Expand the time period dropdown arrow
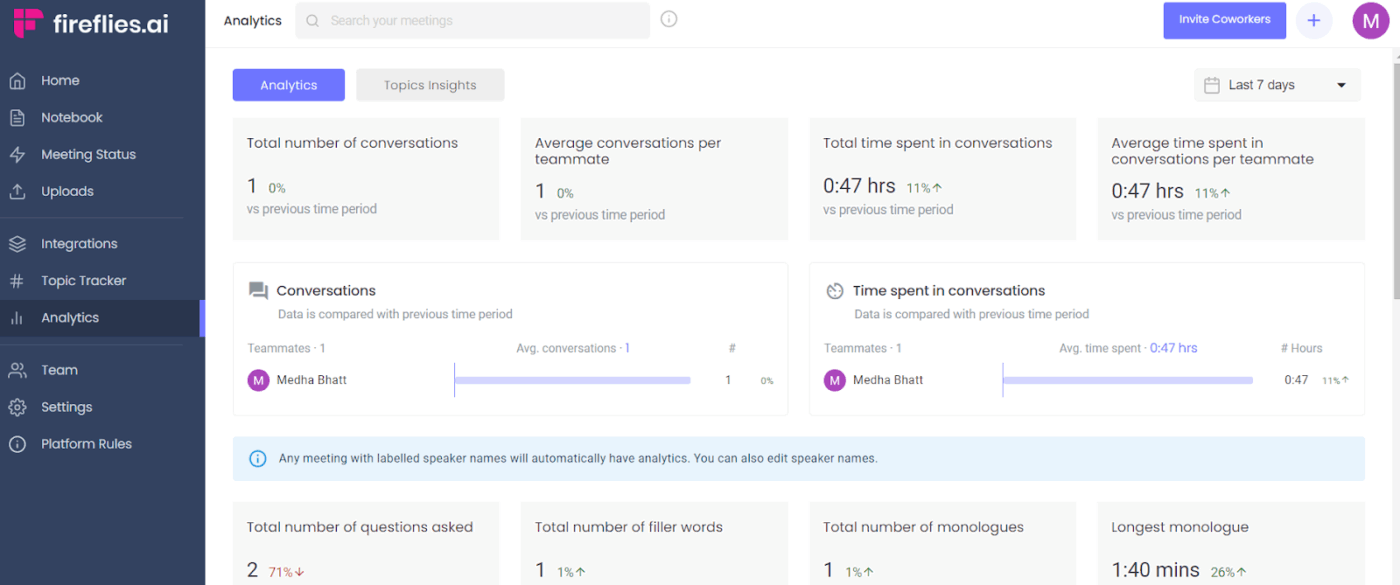 point(1342,85)
